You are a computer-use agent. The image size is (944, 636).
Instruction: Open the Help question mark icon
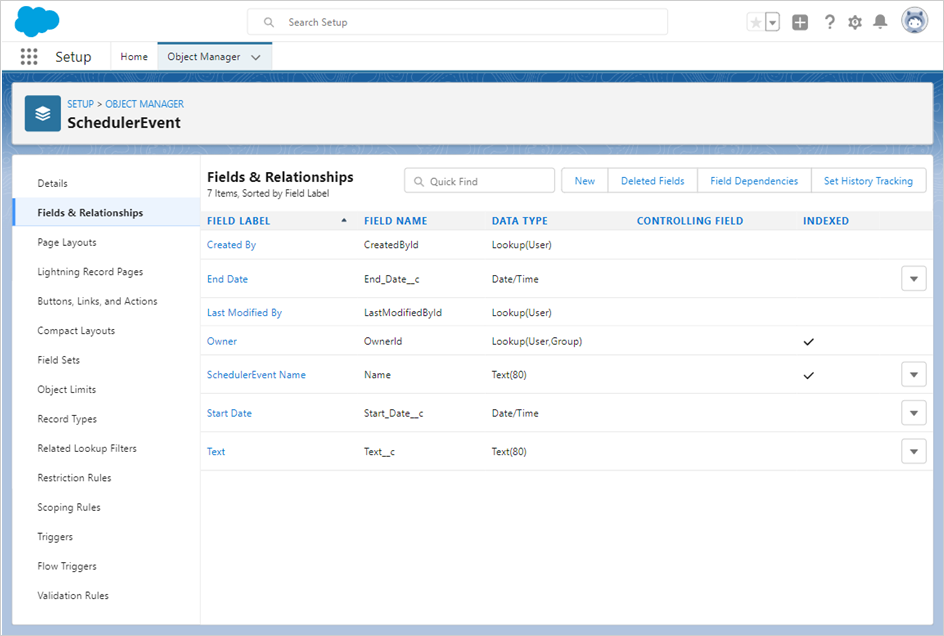(829, 22)
